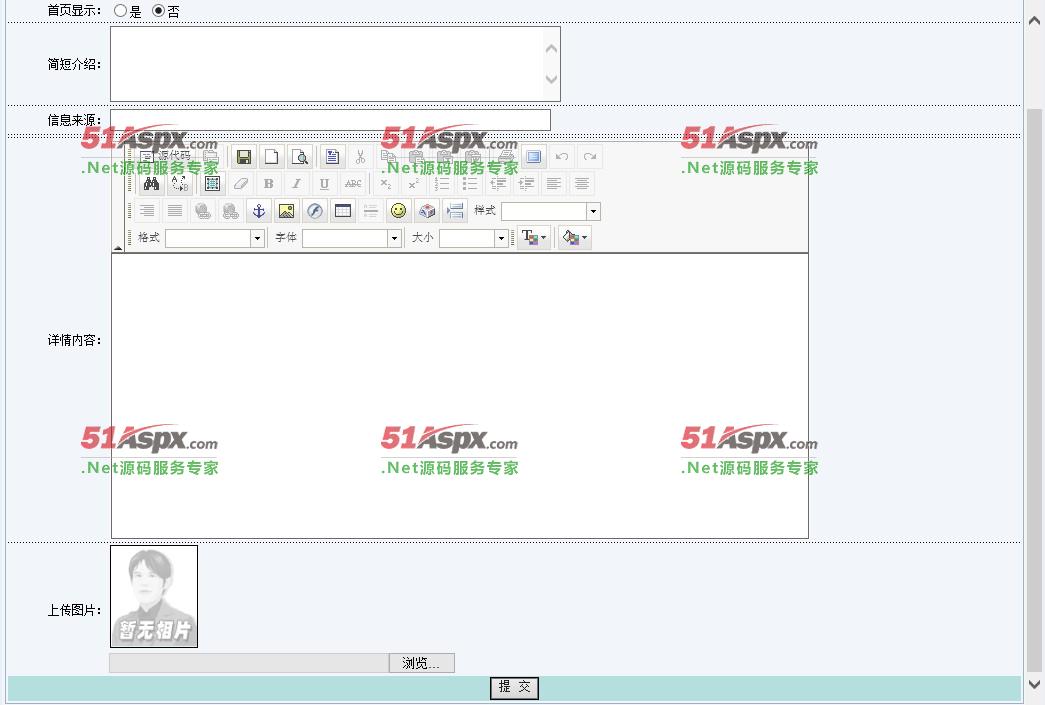Viewport: 1045px width, 705px height.
Task: Click the Find binoculars icon
Action: [151, 184]
